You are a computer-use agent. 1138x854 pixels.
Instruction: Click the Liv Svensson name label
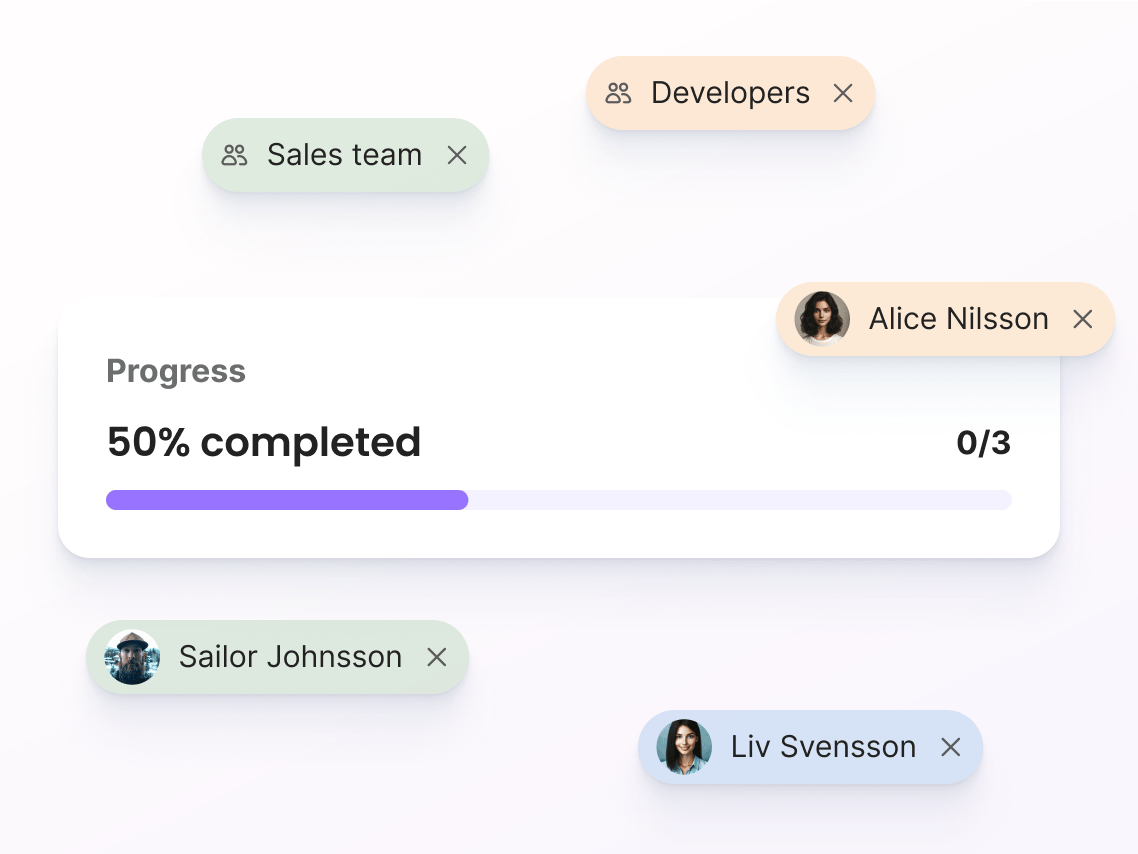pyautogui.click(x=823, y=747)
